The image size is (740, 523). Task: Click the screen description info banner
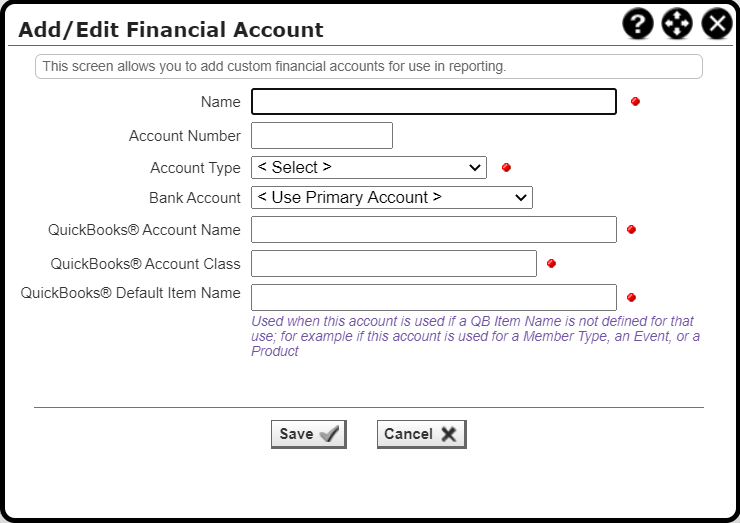pyautogui.click(x=368, y=67)
